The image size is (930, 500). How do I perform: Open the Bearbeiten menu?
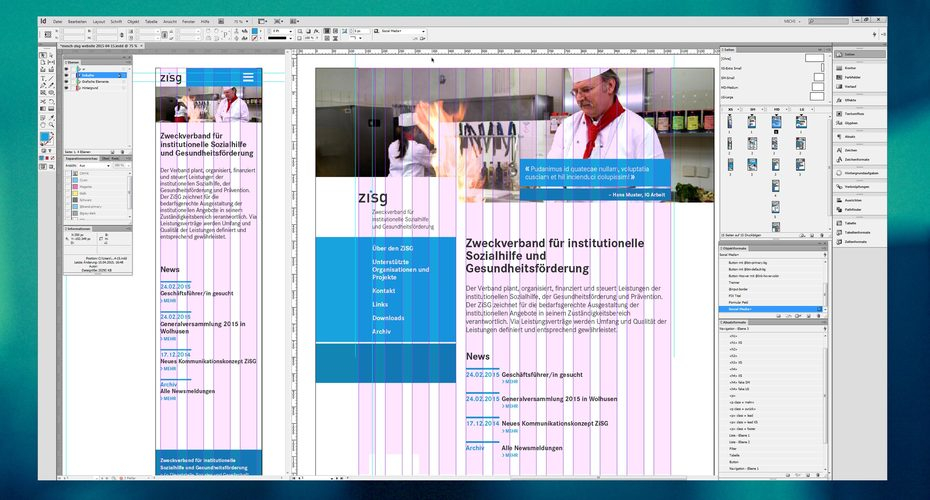[x=77, y=21]
